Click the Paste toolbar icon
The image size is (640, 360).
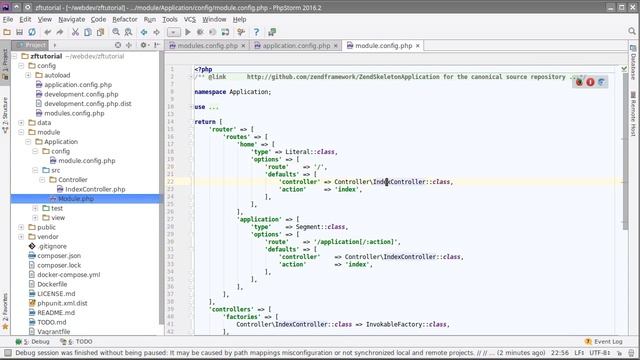point(100,32)
